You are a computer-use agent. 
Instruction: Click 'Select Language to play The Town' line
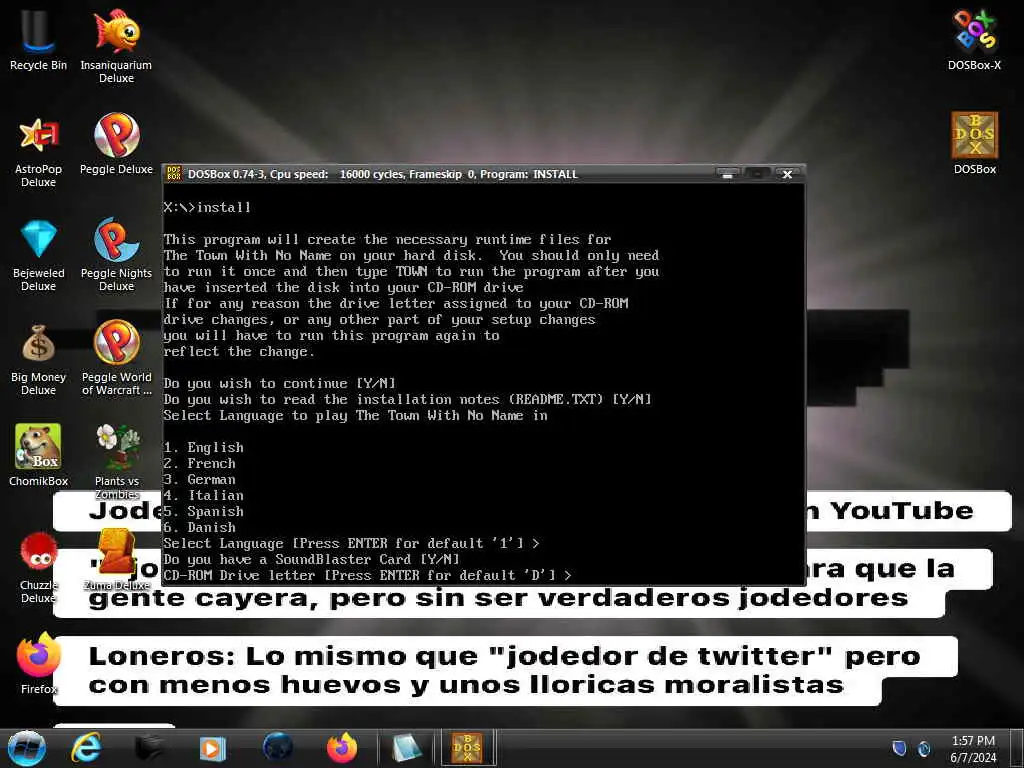click(x=355, y=415)
